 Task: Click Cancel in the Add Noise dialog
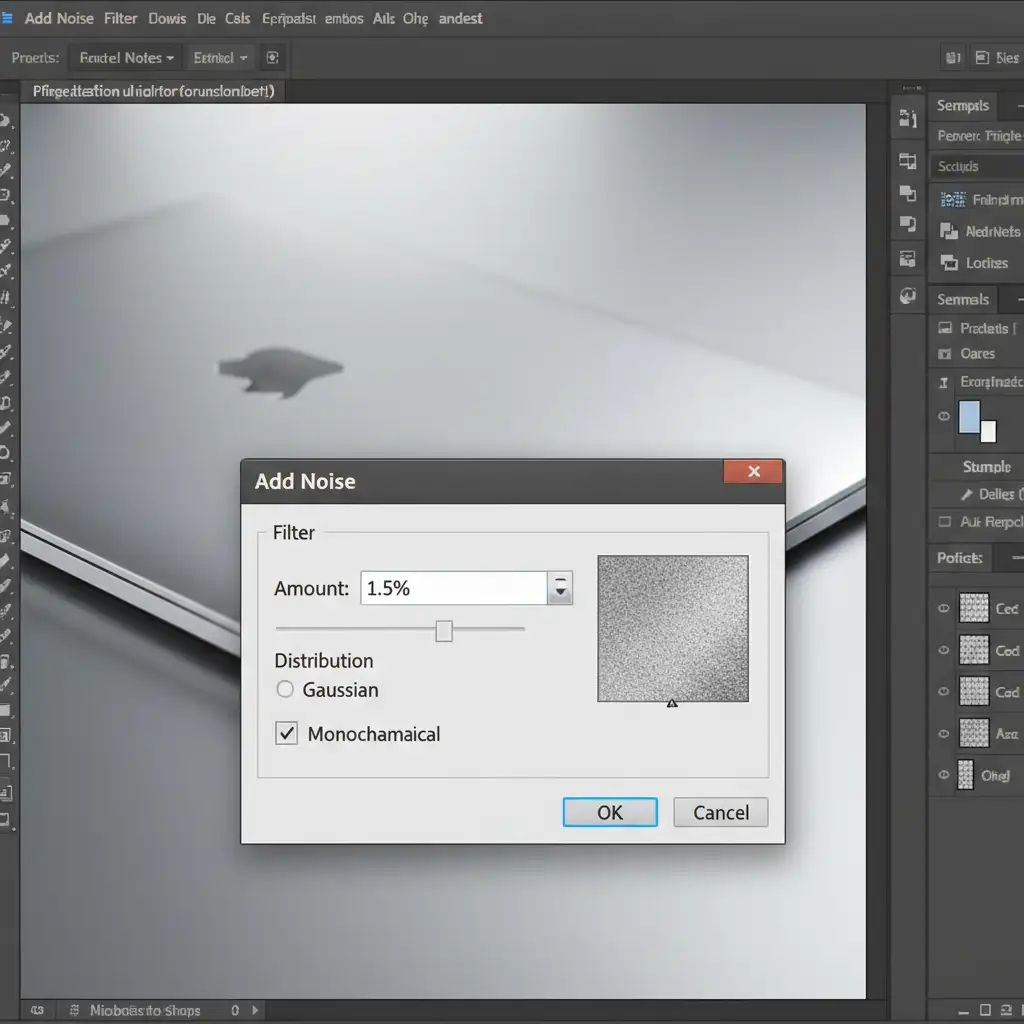coord(720,813)
